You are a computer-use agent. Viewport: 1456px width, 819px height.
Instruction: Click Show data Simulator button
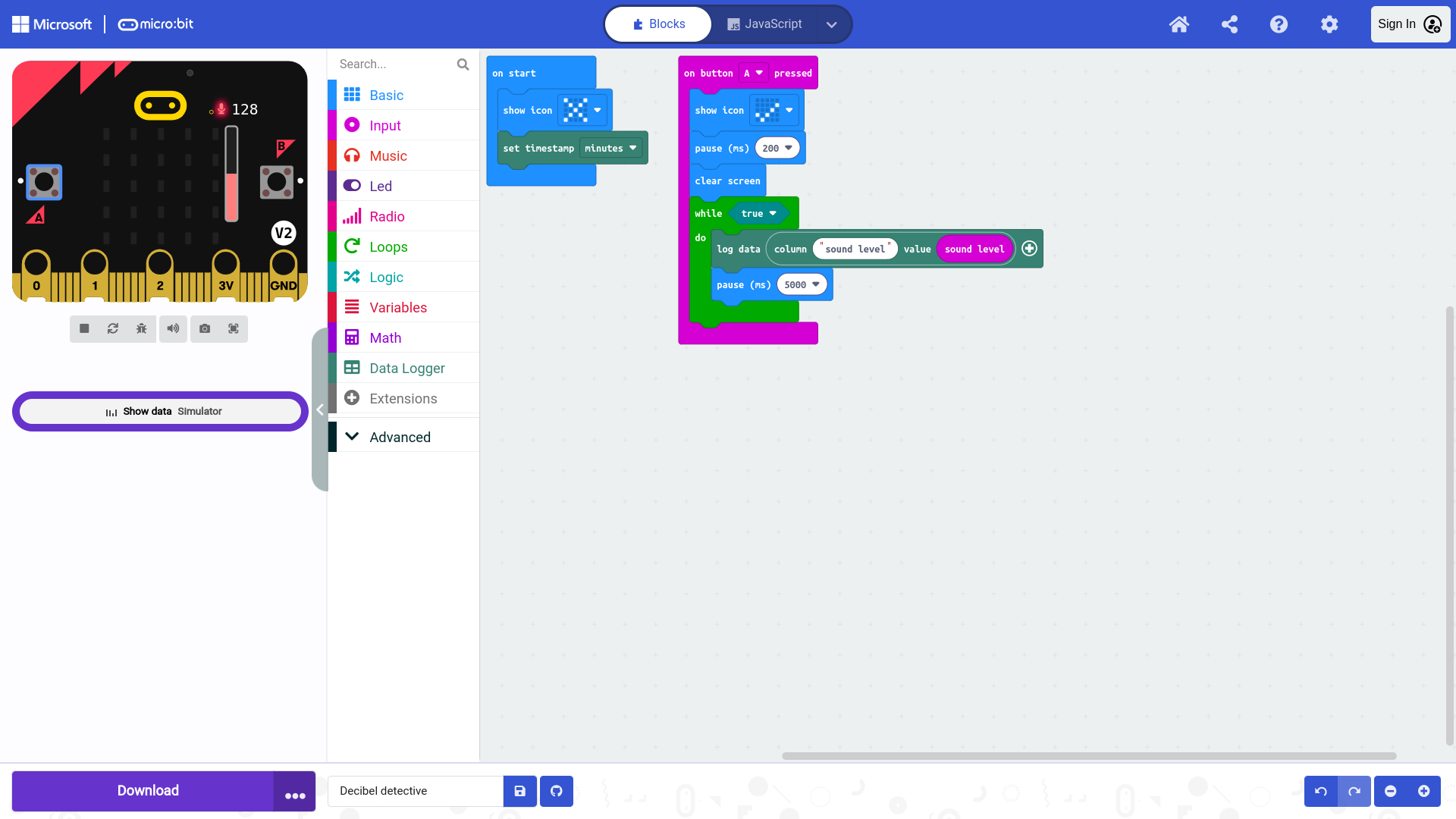160,411
